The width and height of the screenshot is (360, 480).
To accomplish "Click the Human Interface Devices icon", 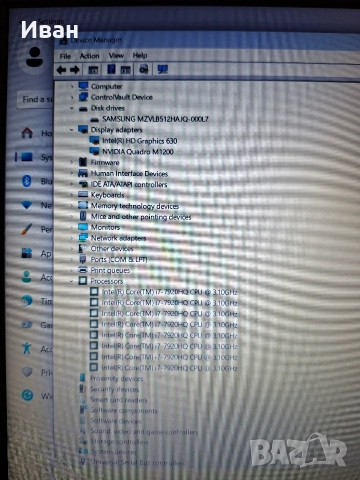I will coord(83,173).
